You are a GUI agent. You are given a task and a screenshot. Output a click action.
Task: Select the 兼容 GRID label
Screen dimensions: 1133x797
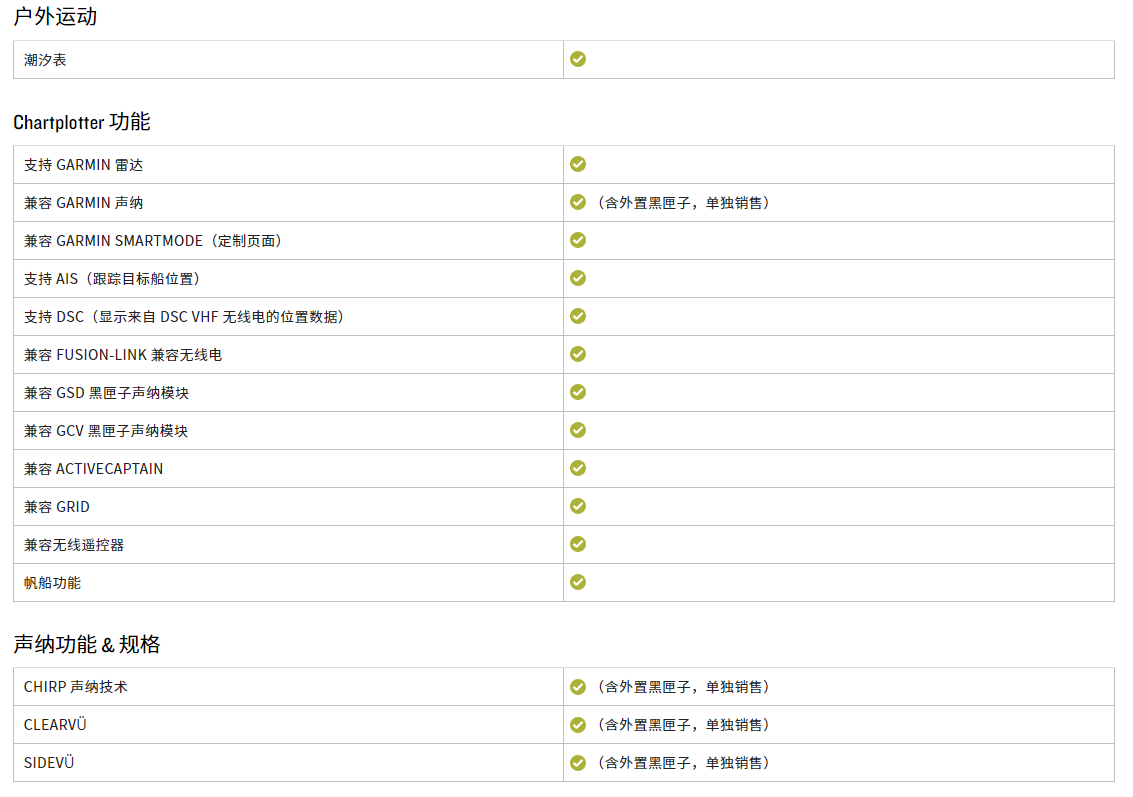click(56, 507)
